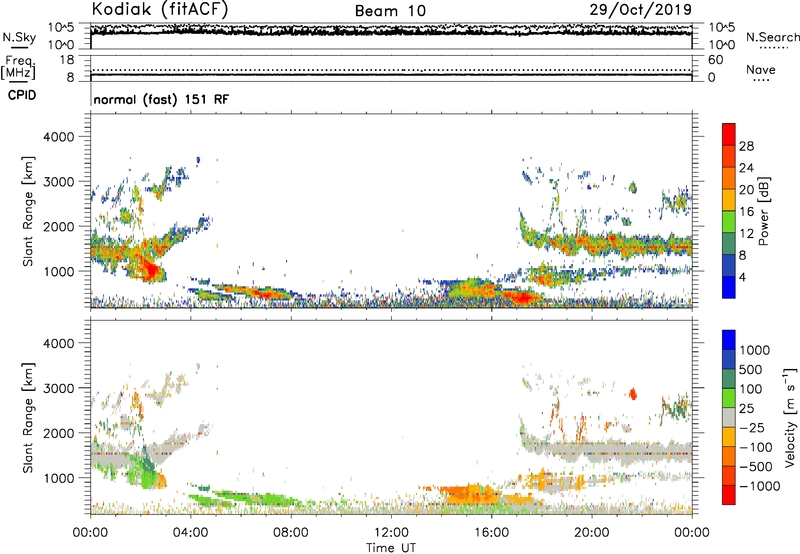Image resolution: width=800 pixels, height=554 pixels.
Task: Select the Beam 10 heading
Action: pos(390,11)
